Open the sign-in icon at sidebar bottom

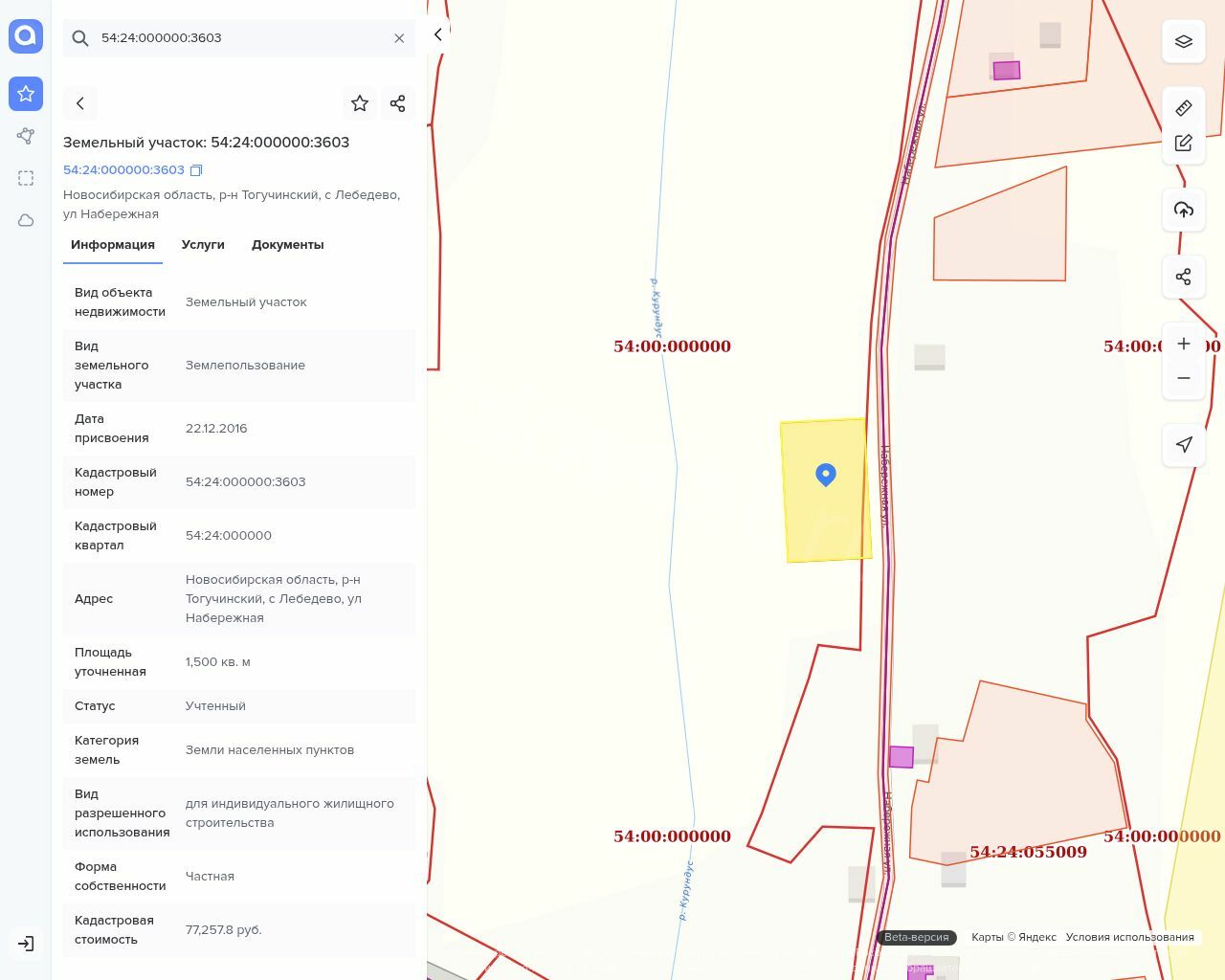(26, 944)
